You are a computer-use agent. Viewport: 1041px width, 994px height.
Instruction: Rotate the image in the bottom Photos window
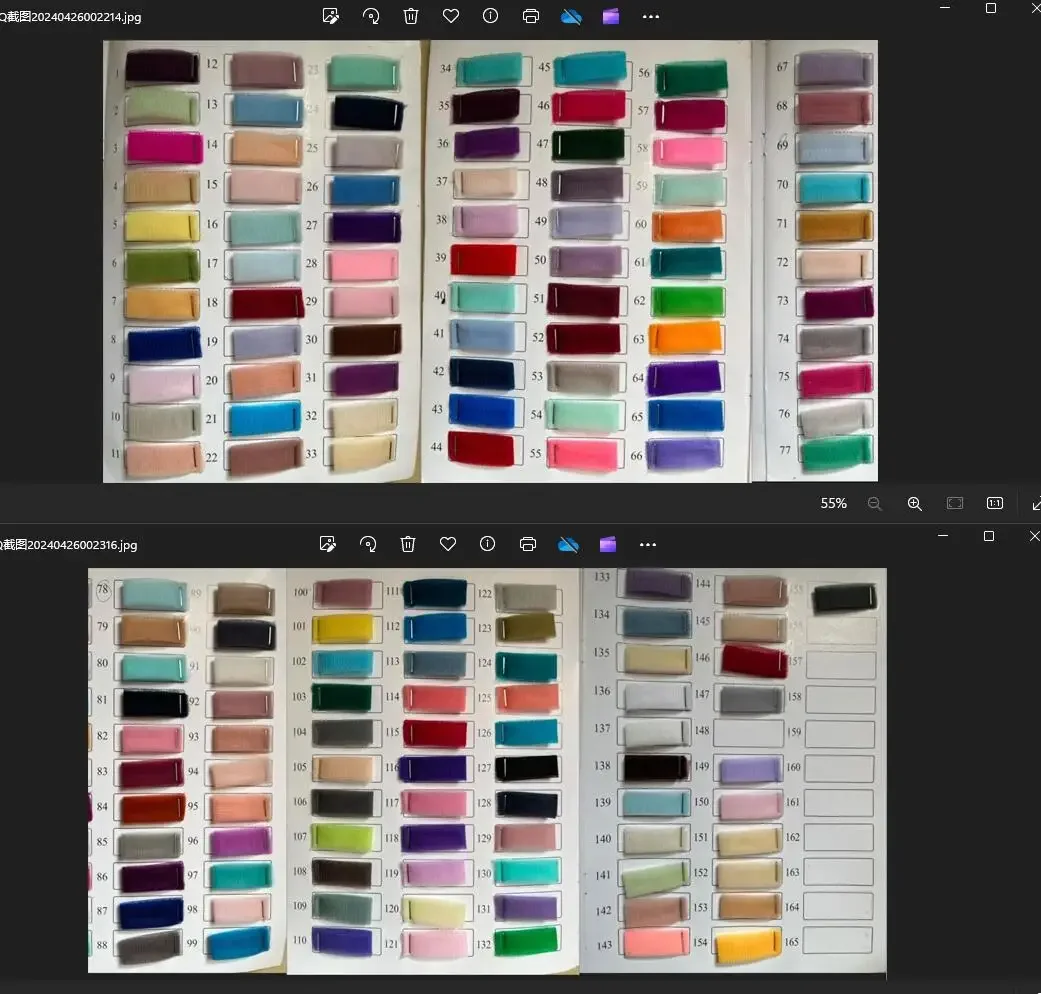click(x=368, y=544)
